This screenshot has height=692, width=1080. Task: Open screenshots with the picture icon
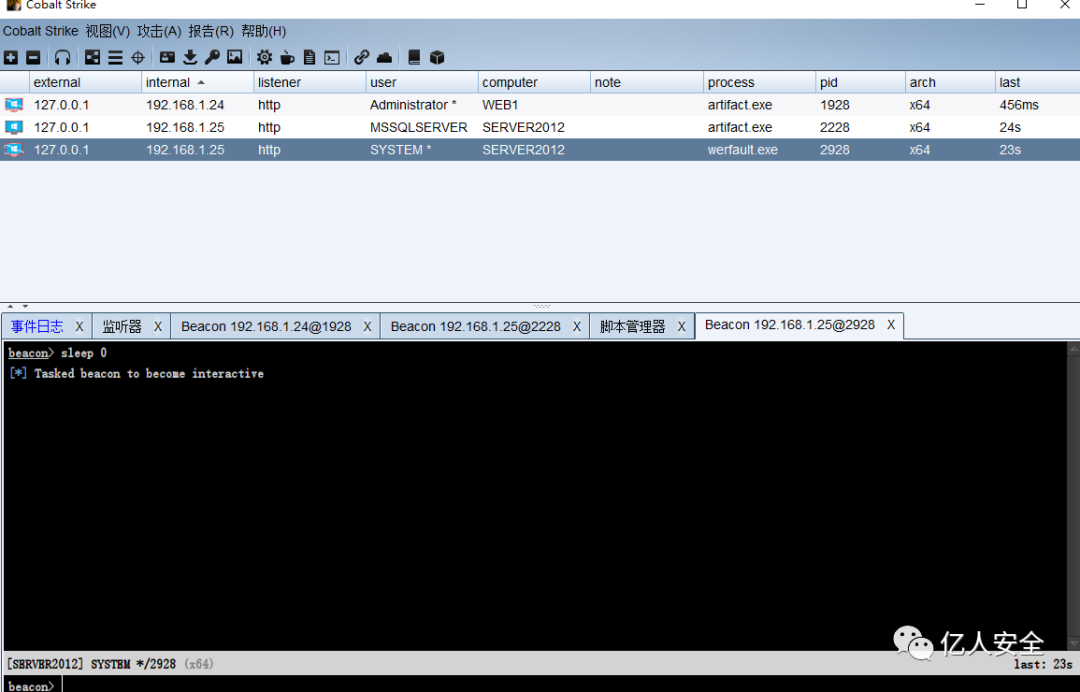pyautogui.click(x=235, y=58)
